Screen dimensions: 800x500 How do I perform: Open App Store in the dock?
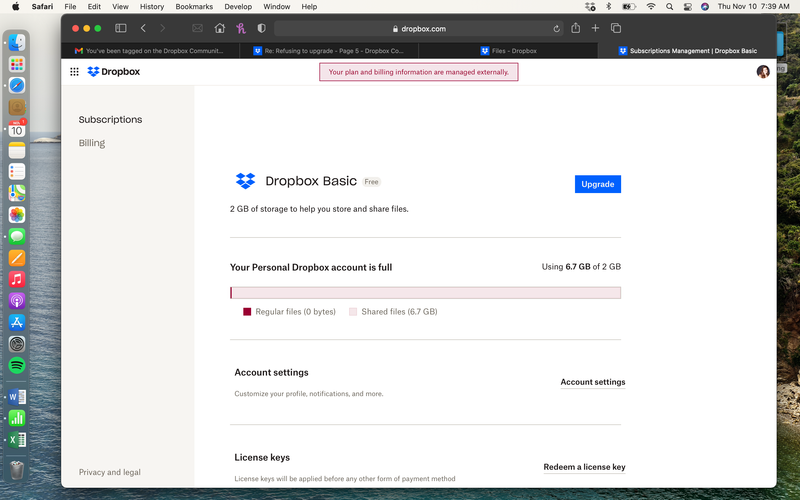[17, 322]
